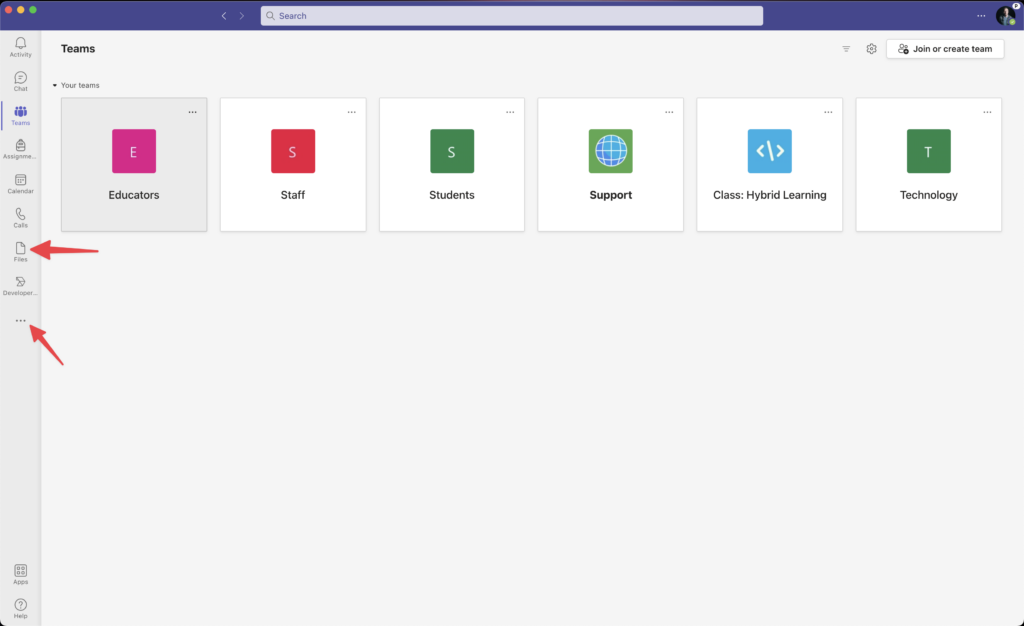Open the Staff team avatar

293,151
